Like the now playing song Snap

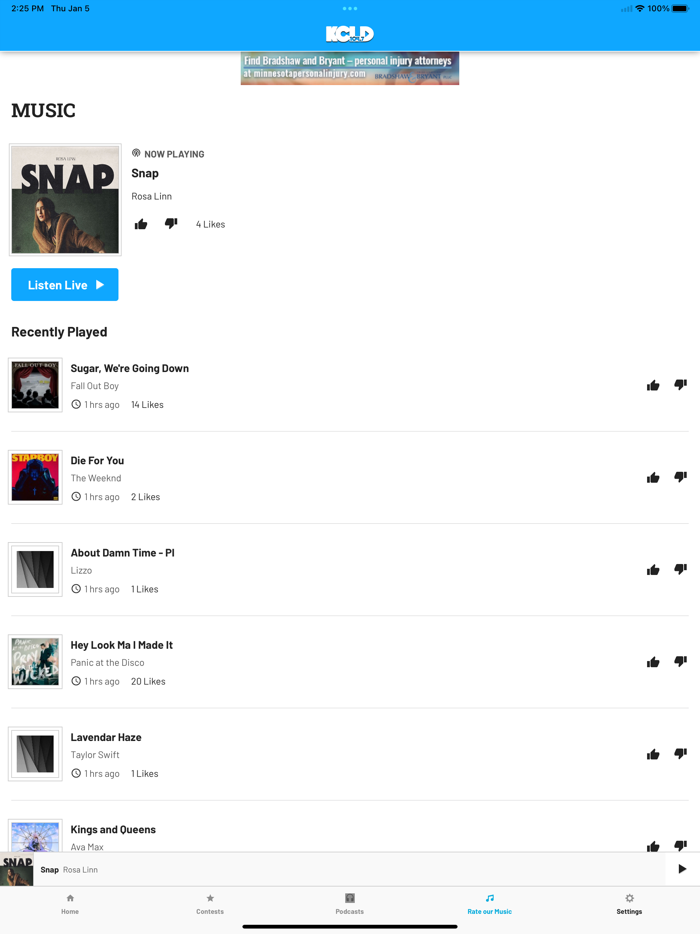[x=141, y=224]
